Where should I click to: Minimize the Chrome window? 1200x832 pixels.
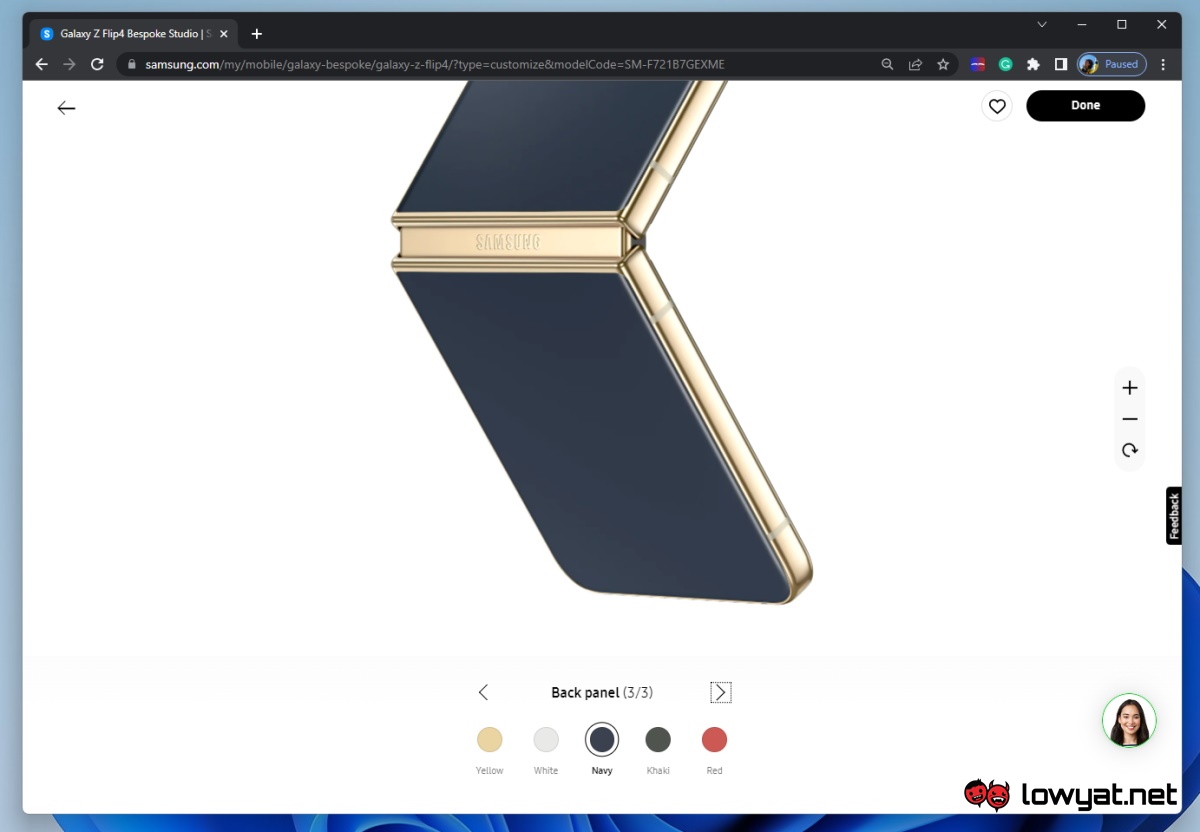point(1082,24)
